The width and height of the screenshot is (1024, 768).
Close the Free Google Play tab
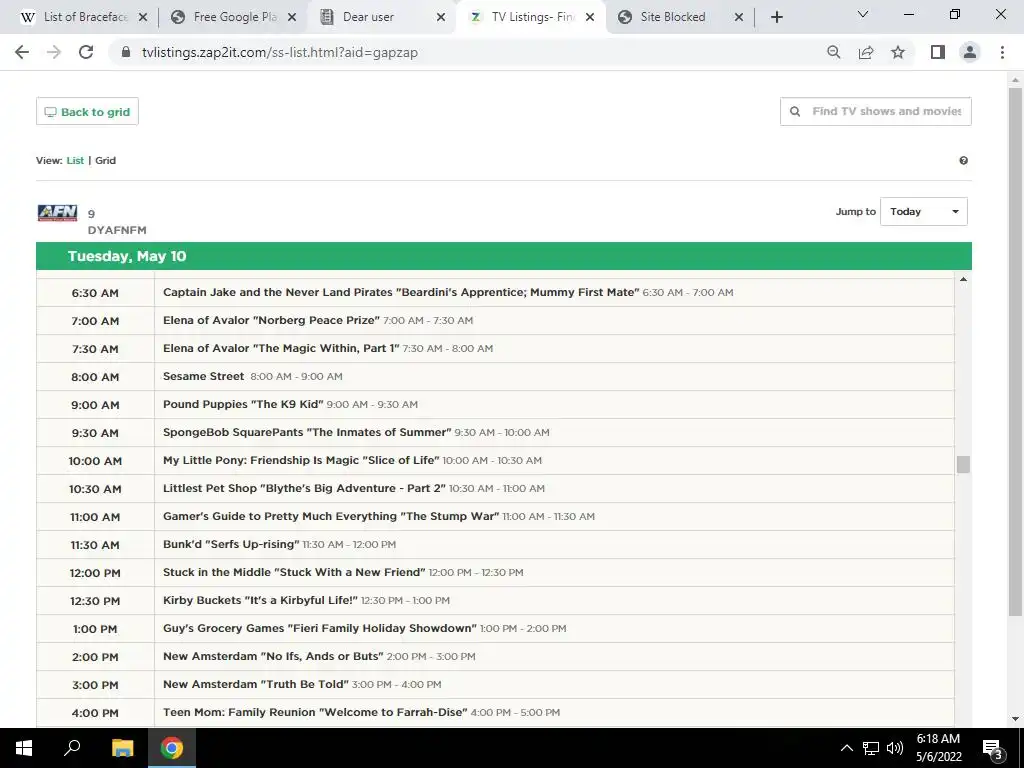(x=292, y=17)
